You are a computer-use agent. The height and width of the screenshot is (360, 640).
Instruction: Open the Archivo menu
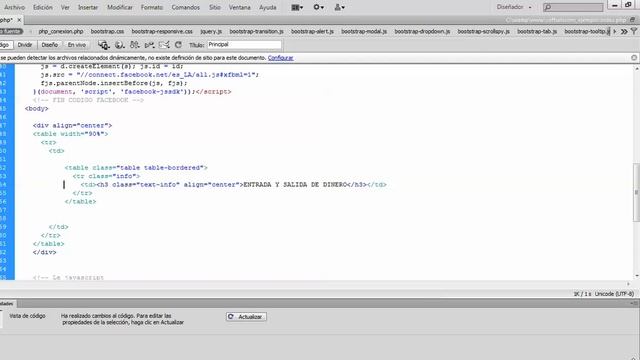click(15, 7)
